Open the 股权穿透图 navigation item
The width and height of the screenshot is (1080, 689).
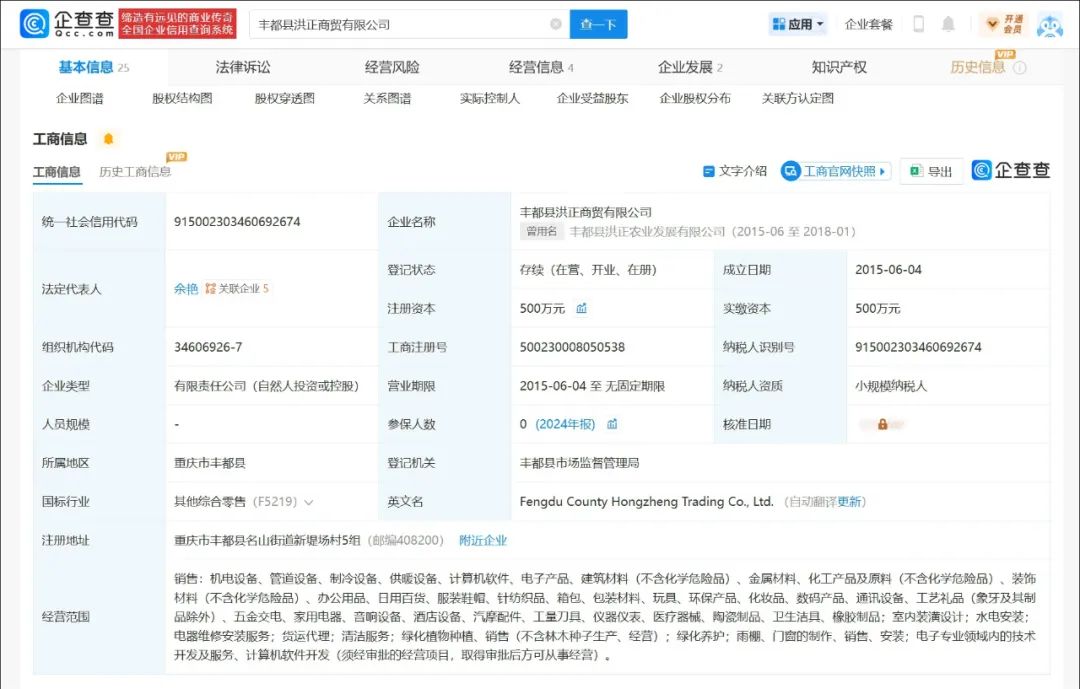click(x=285, y=98)
